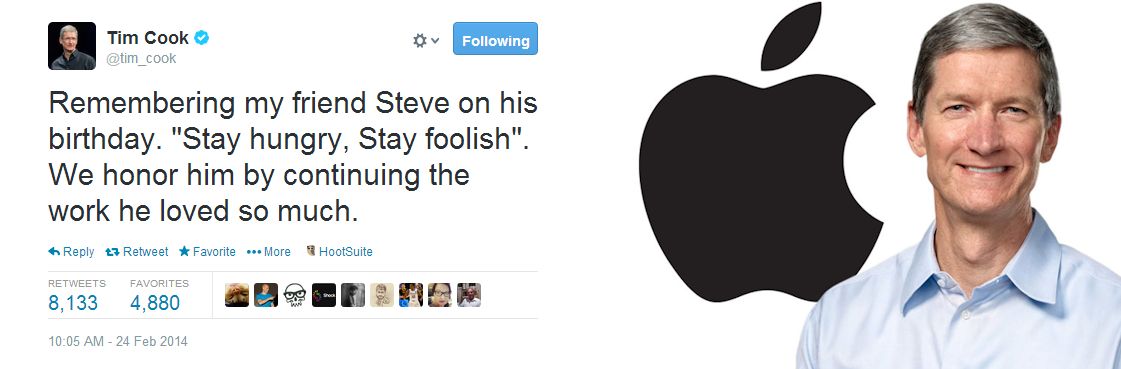Click the blue verified badge beside Tim Cook
Viewport: 1121px width, 369px height.
point(202,38)
